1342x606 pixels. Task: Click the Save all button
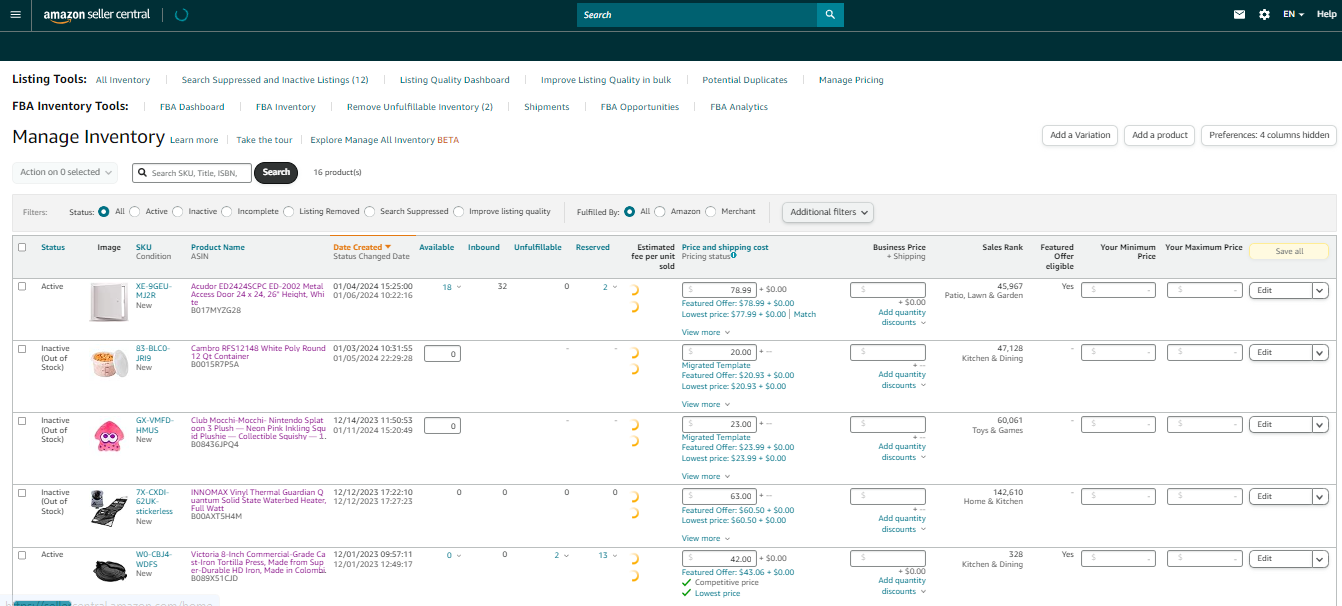1289,252
